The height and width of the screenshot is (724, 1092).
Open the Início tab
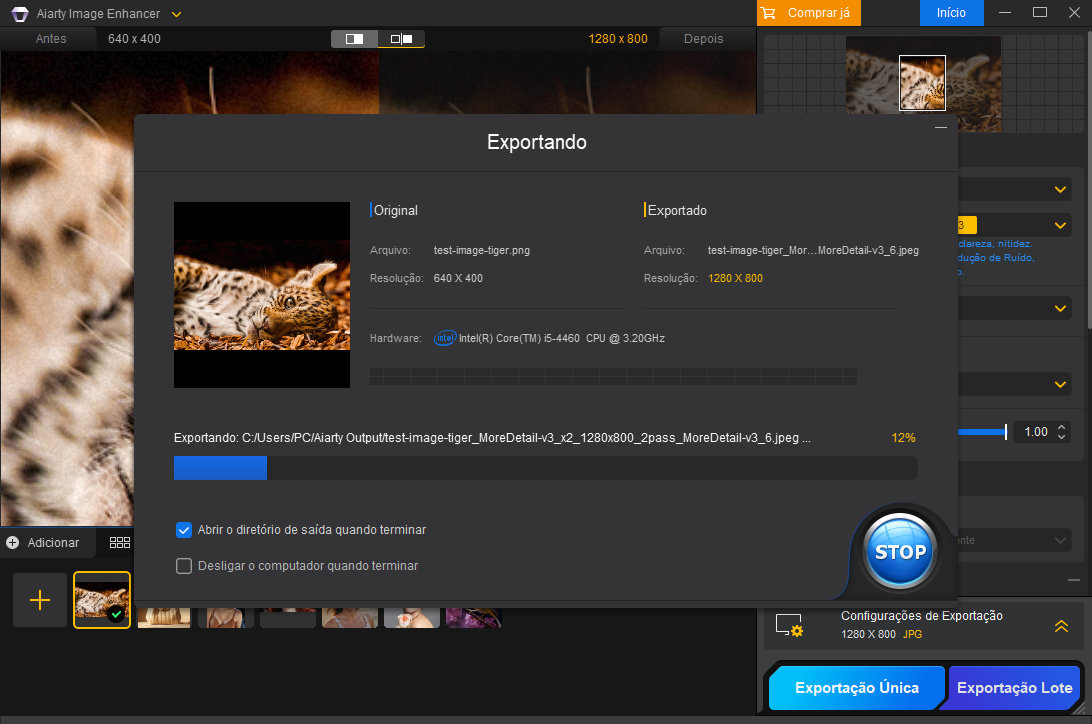pyautogui.click(x=951, y=13)
